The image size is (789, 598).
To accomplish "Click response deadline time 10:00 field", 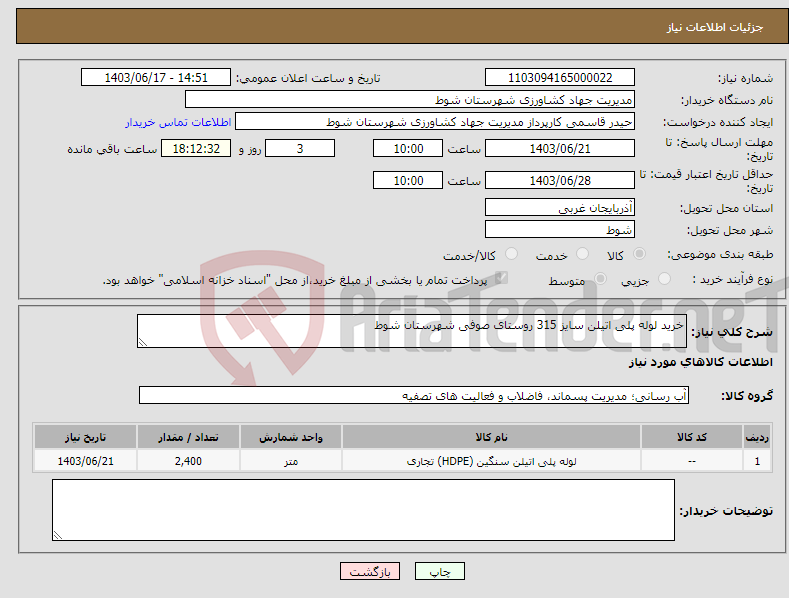I will [x=408, y=148].
